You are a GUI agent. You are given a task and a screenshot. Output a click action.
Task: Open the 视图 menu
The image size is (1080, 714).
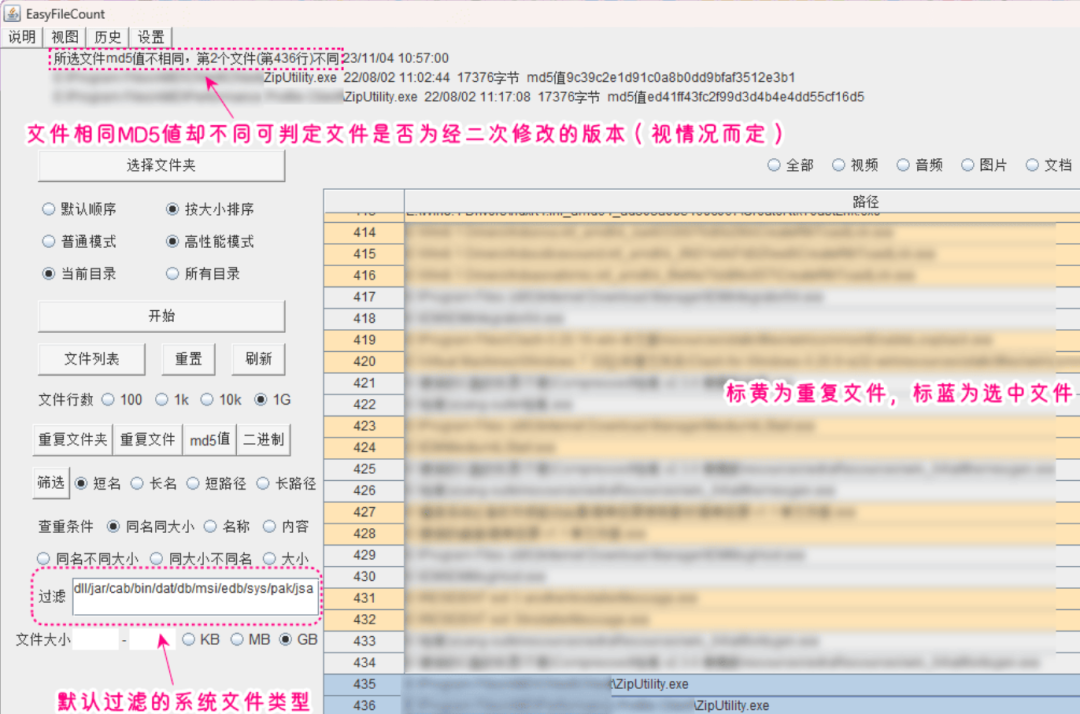tap(65, 36)
